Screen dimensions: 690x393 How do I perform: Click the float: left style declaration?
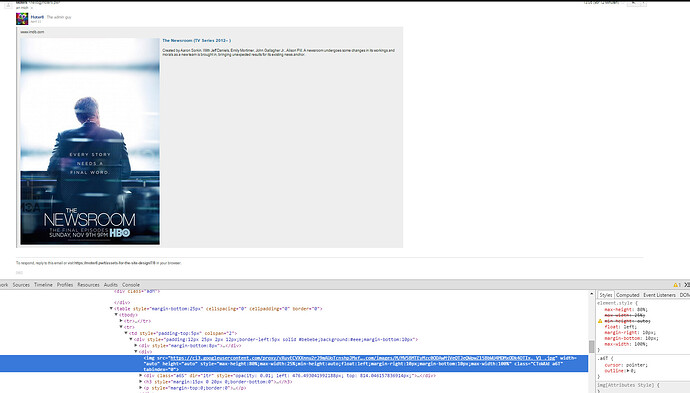(620, 327)
